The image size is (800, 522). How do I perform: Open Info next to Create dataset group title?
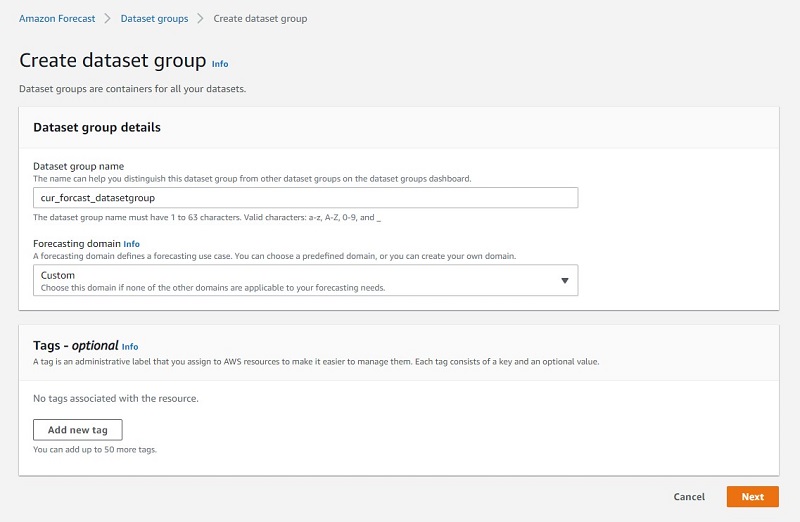point(220,64)
